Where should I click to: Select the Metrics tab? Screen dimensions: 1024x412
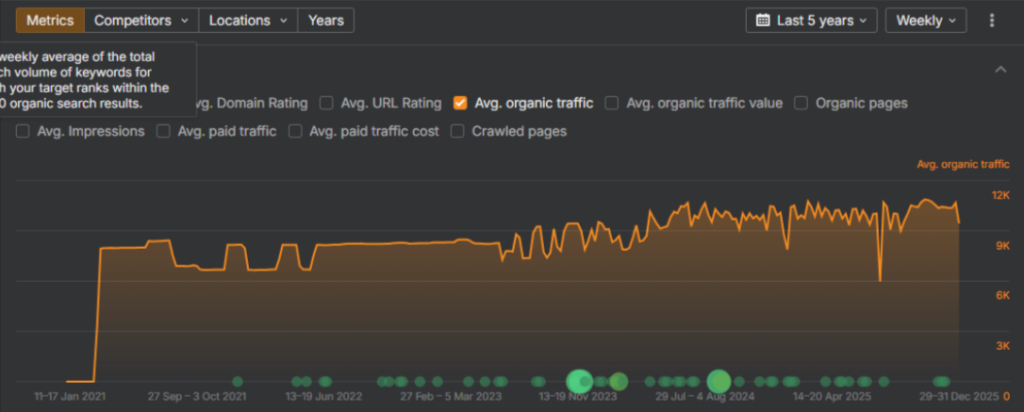coord(49,20)
